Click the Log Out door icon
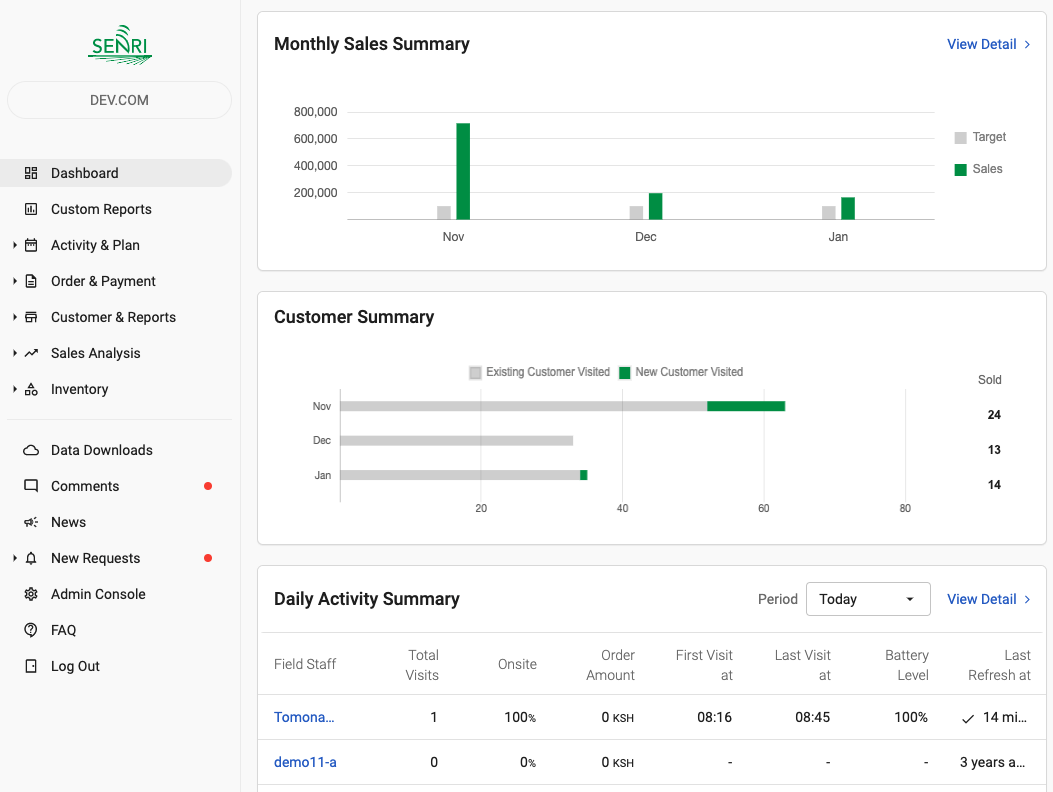This screenshot has width=1053, height=792. pos(31,666)
